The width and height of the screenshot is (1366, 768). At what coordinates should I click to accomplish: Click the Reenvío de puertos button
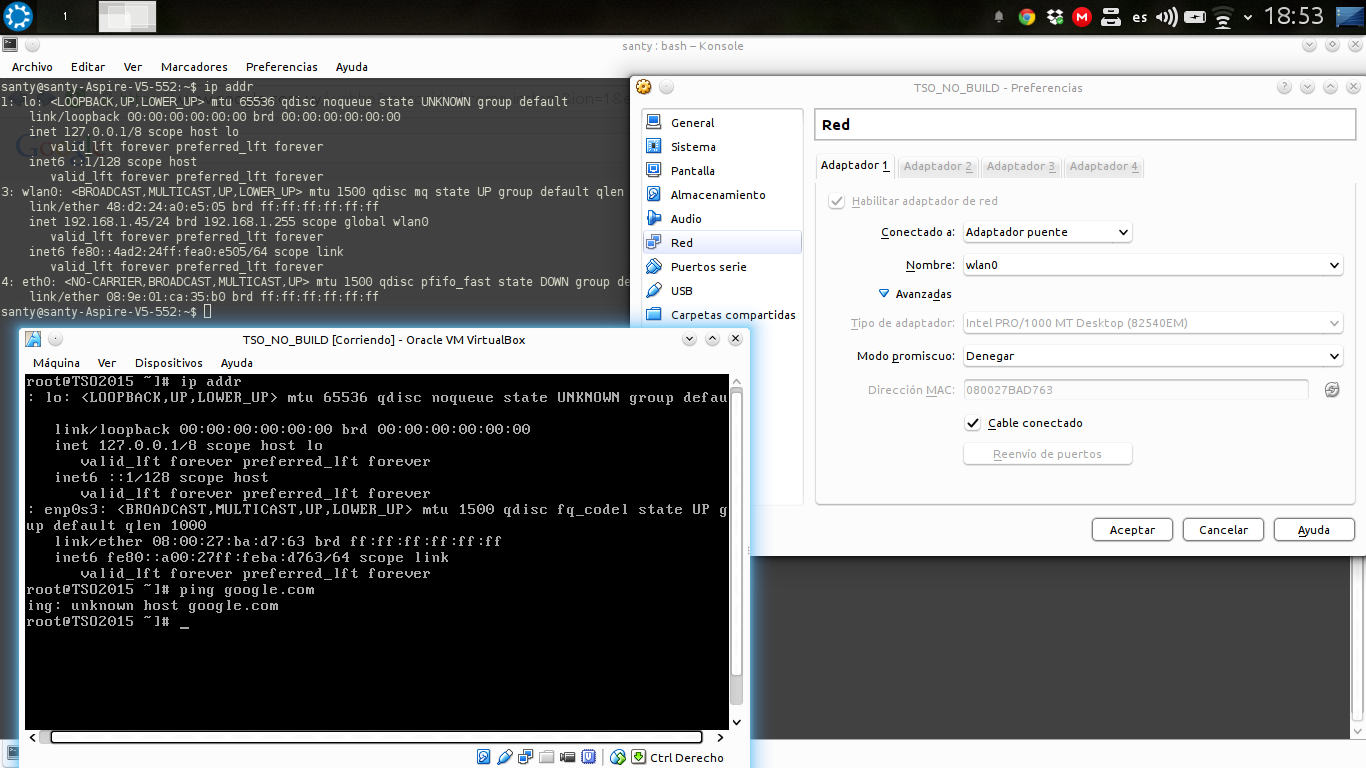pyautogui.click(x=1047, y=454)
